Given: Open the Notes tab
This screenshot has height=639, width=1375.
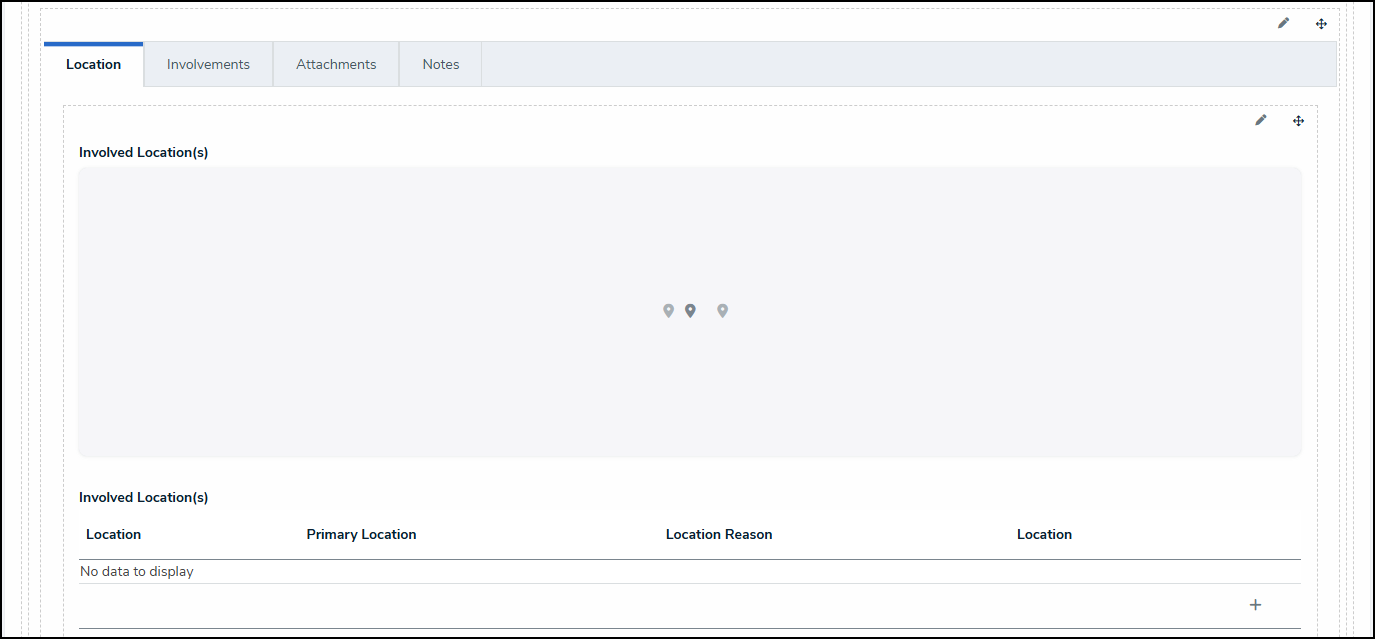Looking at the screenshot, I should 441,64.
